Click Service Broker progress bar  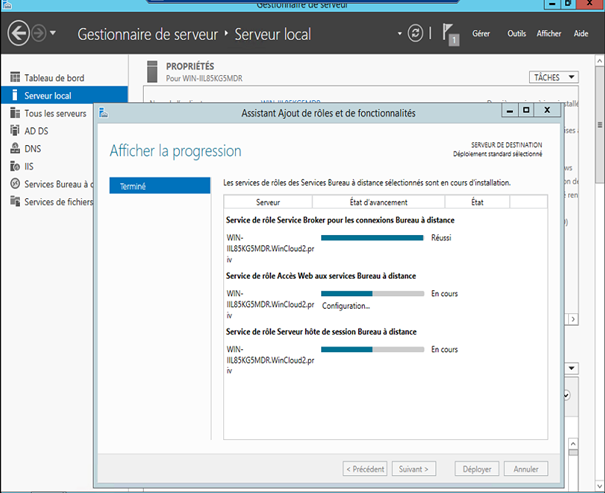(x=372, y=238)
